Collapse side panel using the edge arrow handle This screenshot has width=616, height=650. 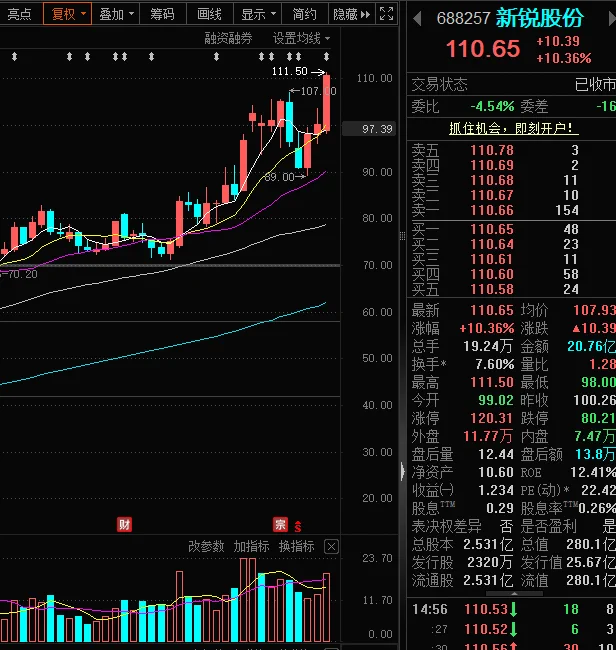click(x=403, y=471)
